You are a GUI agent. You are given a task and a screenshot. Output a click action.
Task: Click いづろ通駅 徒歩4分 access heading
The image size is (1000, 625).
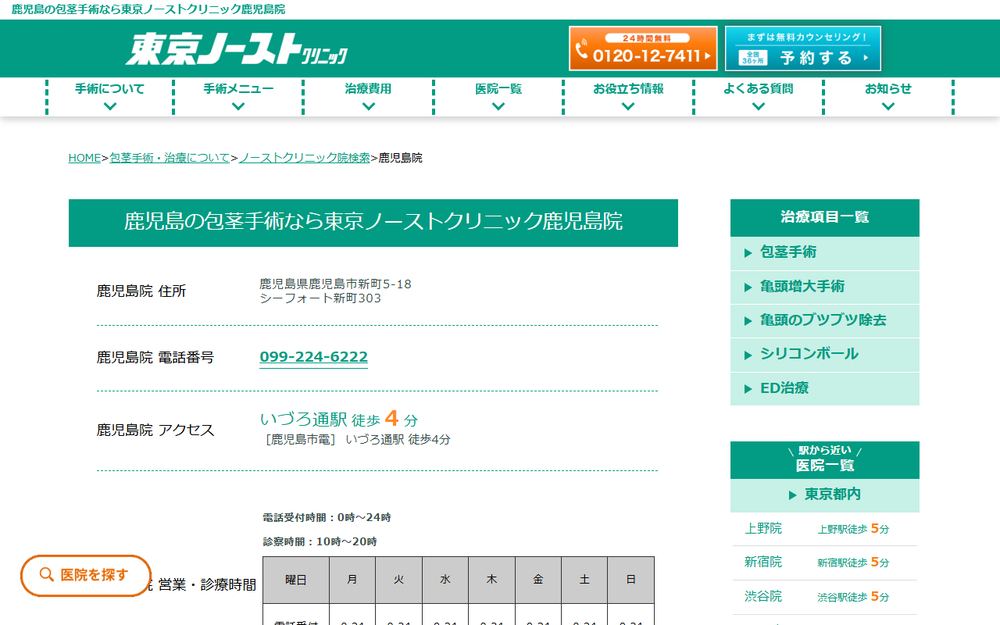pyautogui.click(x=339, y=419)
